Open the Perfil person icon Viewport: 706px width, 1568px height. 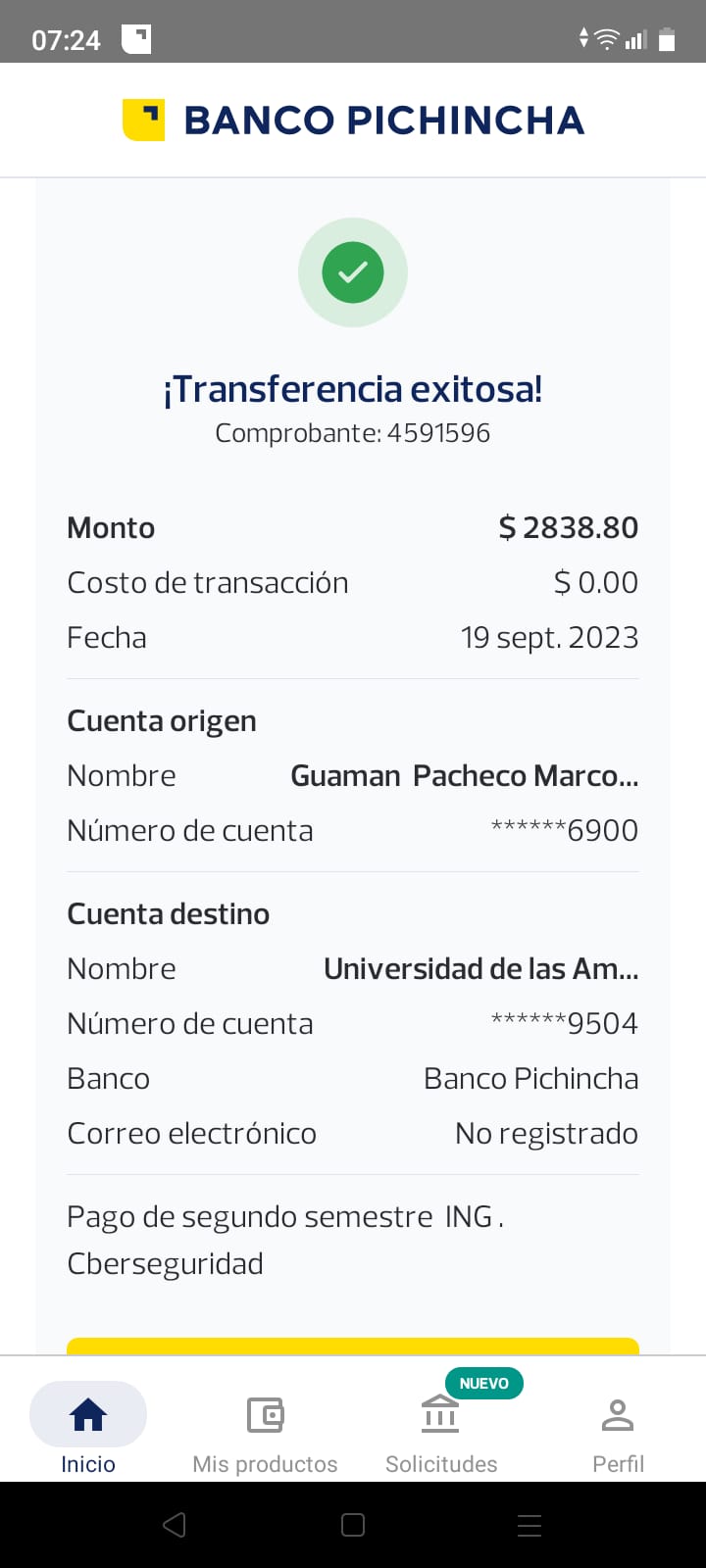pyautogui.click(x=618, y=1415)
